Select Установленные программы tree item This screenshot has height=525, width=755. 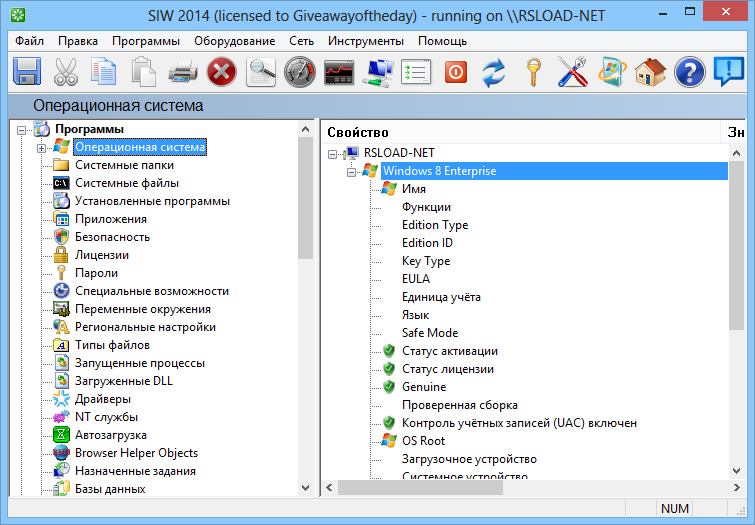pos(153,201)
